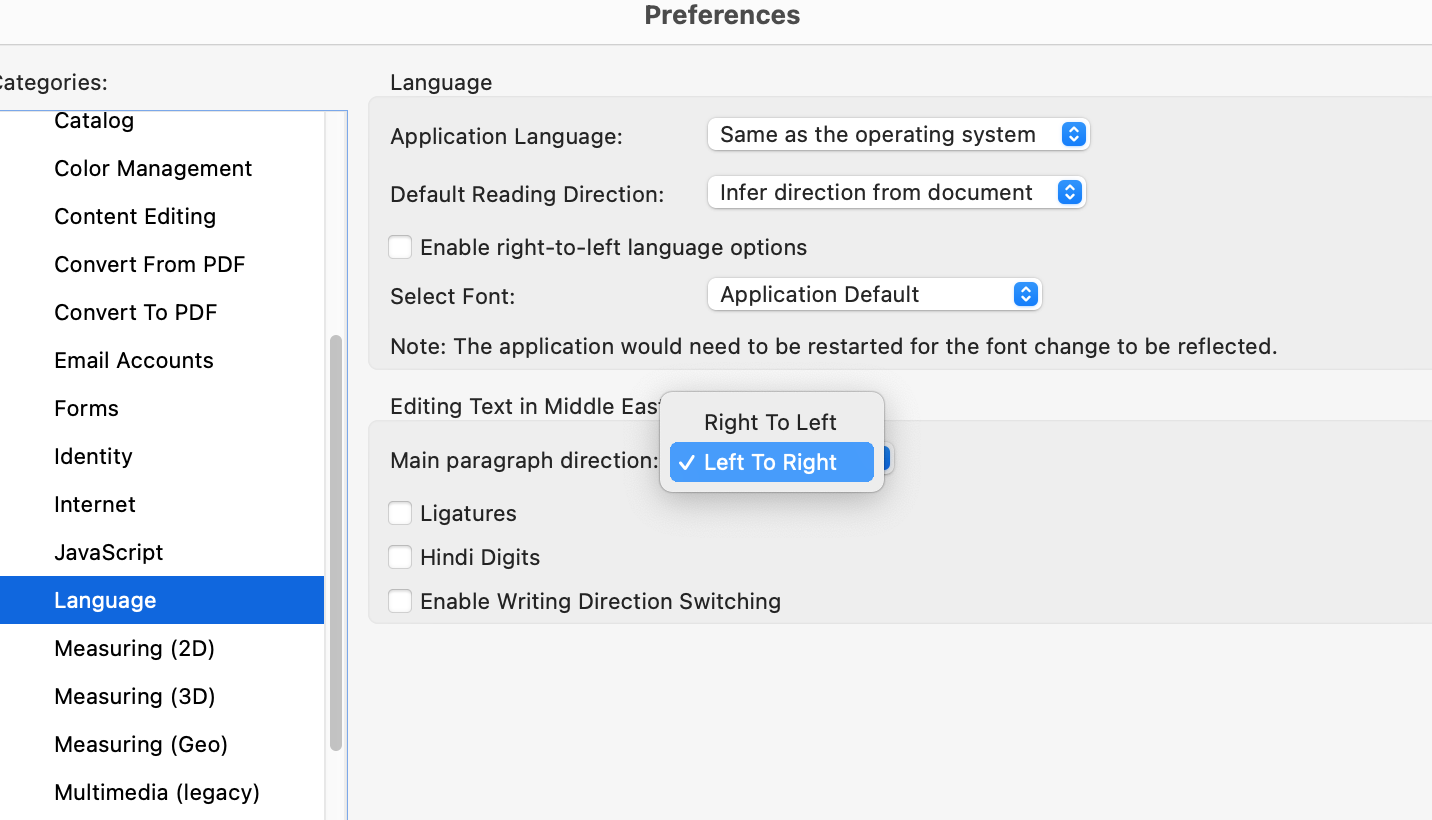The width and height of the screenshot is (1432, 820).
Task: Enable right-to-left language options checkbox
Action: (x=400, y=247)
